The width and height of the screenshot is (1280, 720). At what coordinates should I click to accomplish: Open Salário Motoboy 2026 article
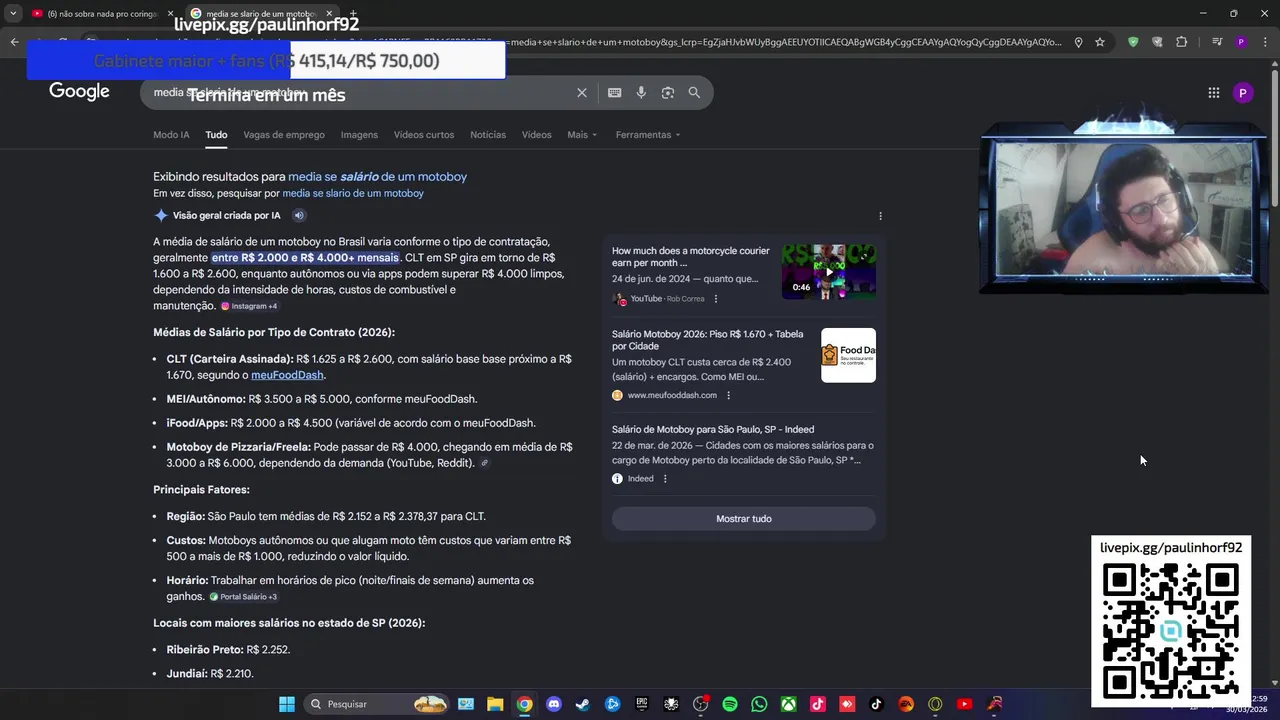click(707, 340)
